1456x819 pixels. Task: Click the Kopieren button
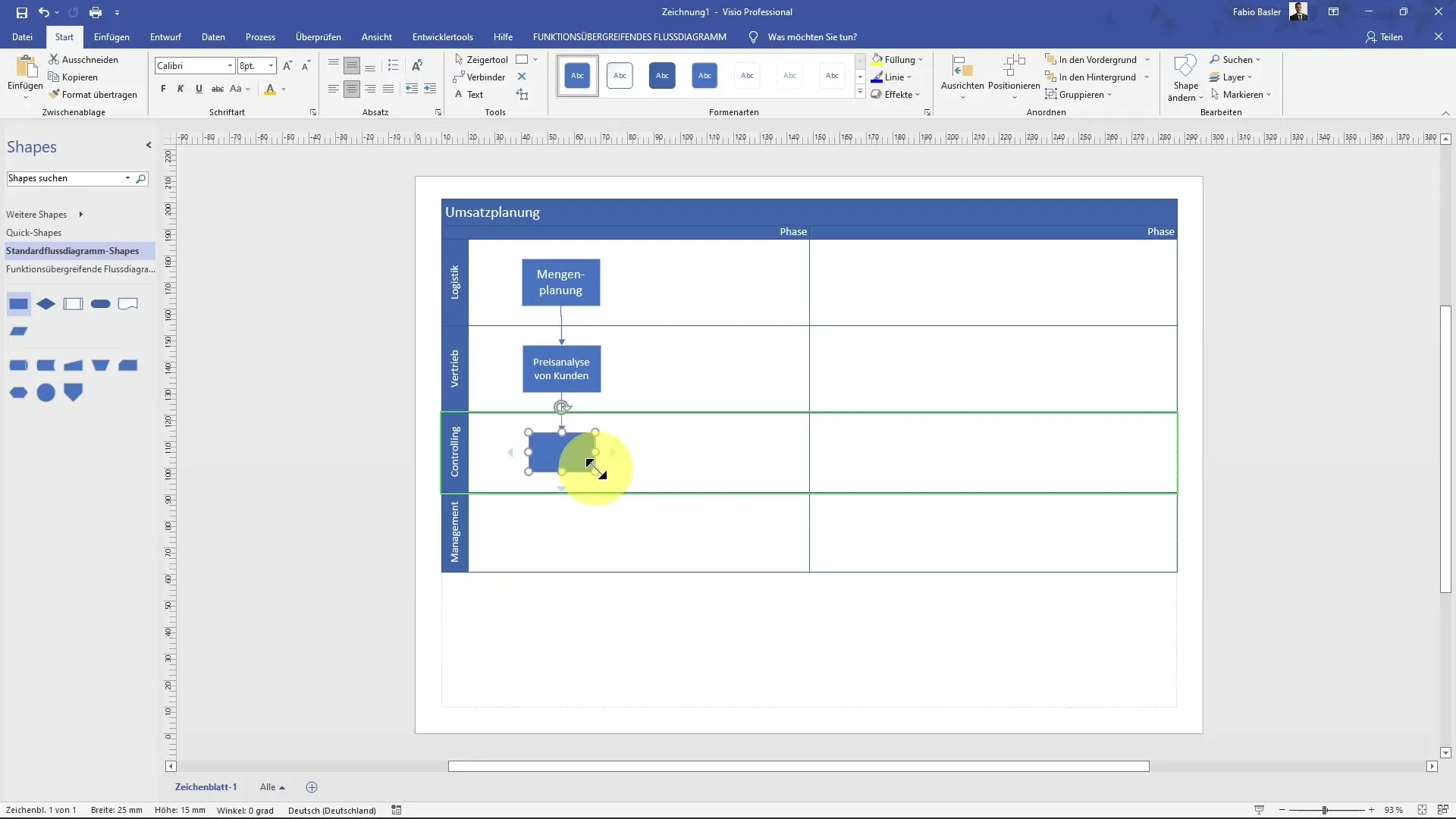[73, 77]
